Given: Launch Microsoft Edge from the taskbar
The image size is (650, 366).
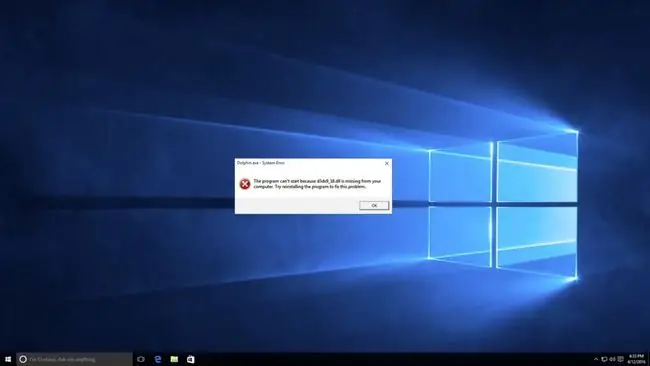Looking at the screenshot, I should coord(158,359).
